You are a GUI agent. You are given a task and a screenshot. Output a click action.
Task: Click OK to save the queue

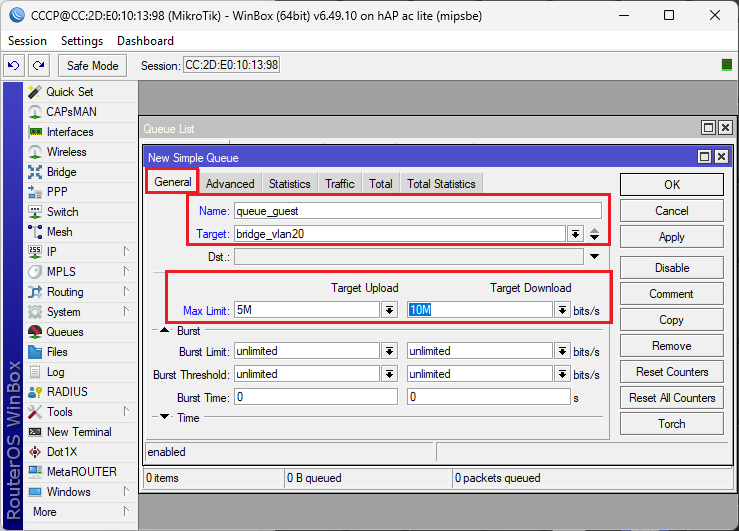[672, 185]
